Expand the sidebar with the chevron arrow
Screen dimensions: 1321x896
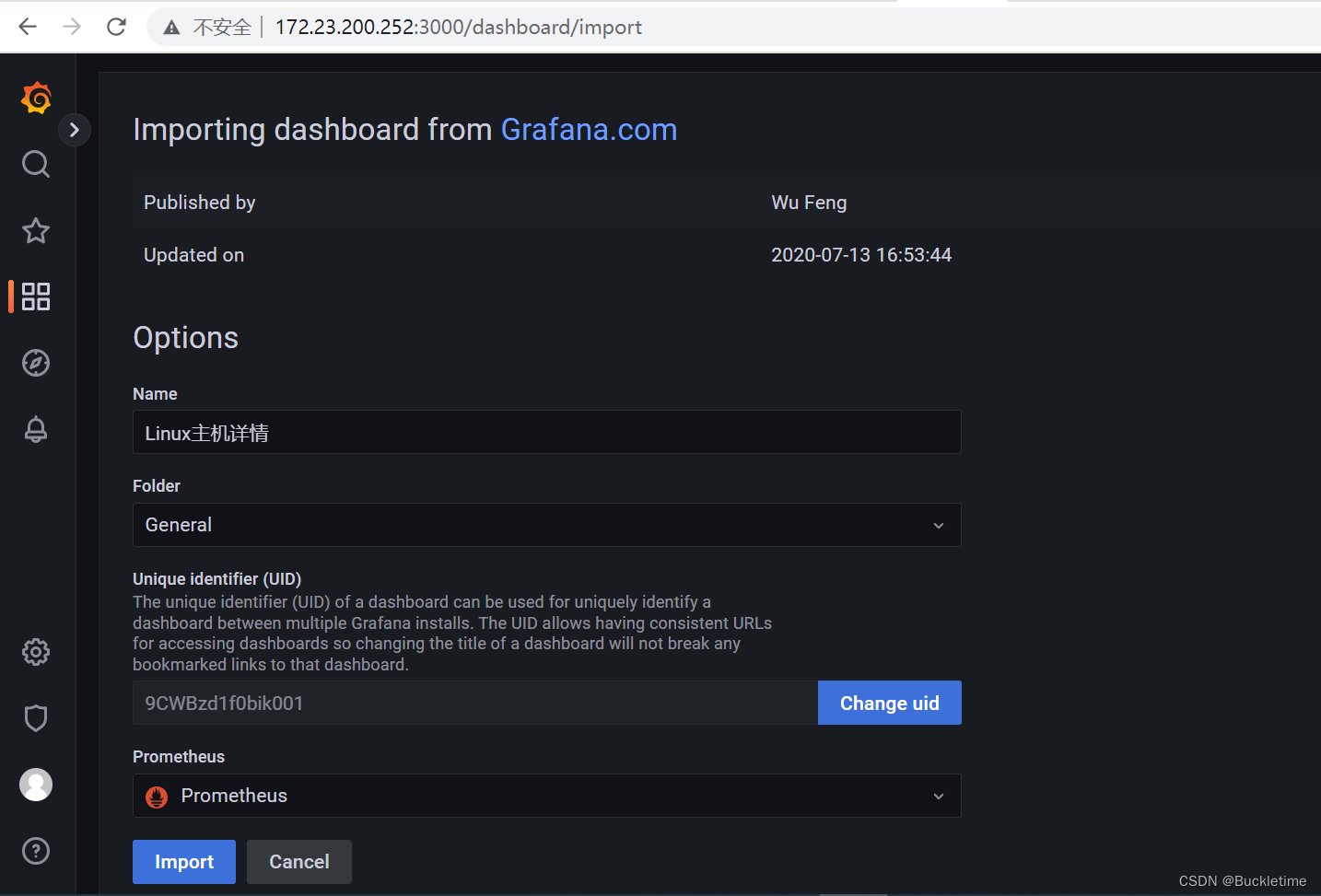(75, 130)
